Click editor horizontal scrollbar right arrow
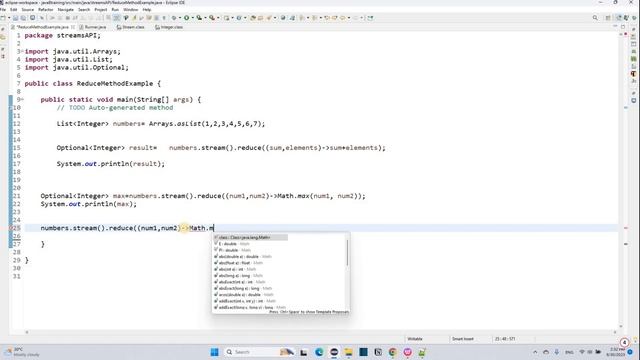This screenshot has width=640, height=360. tap(615, 332)
